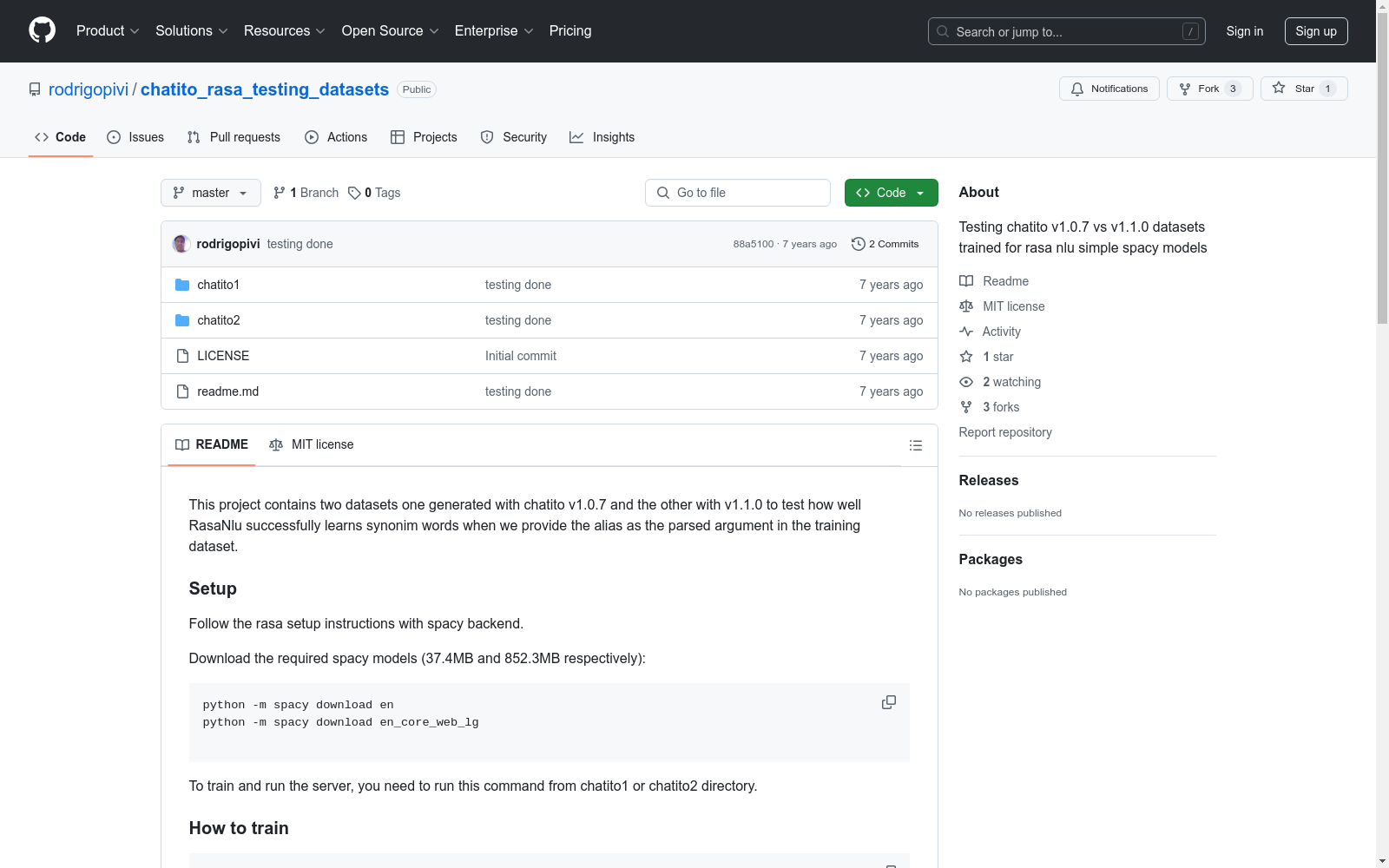Click the commits history clock icon

[859, 244]
